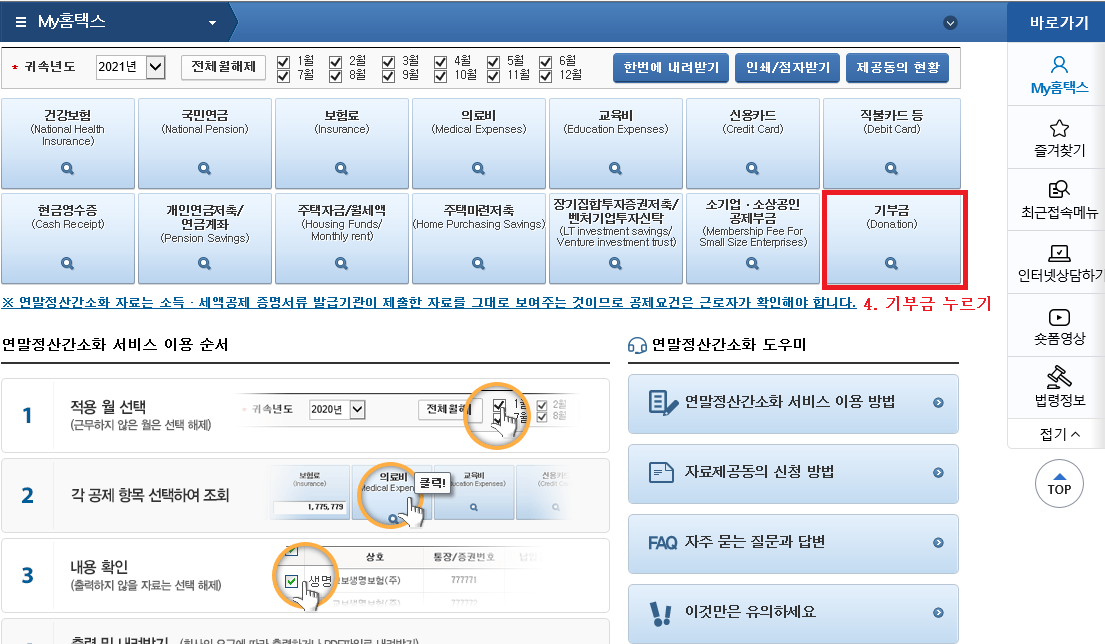Open 연말정산간소화 서비스 이용 방법 guide

pyautogui.click(x=793, y=403)
